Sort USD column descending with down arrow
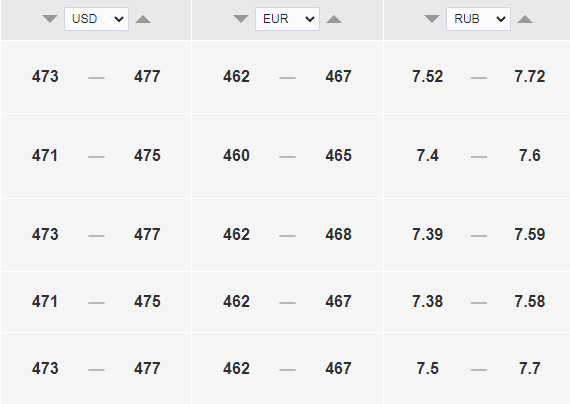Screen dimensions: 570x404 coord(50,19)
